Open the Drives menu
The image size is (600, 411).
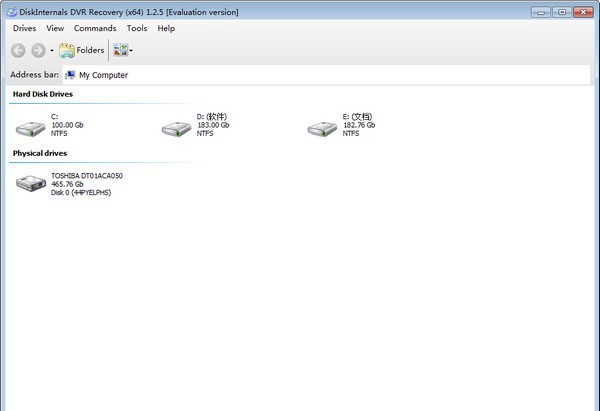[x=24, y=28]
